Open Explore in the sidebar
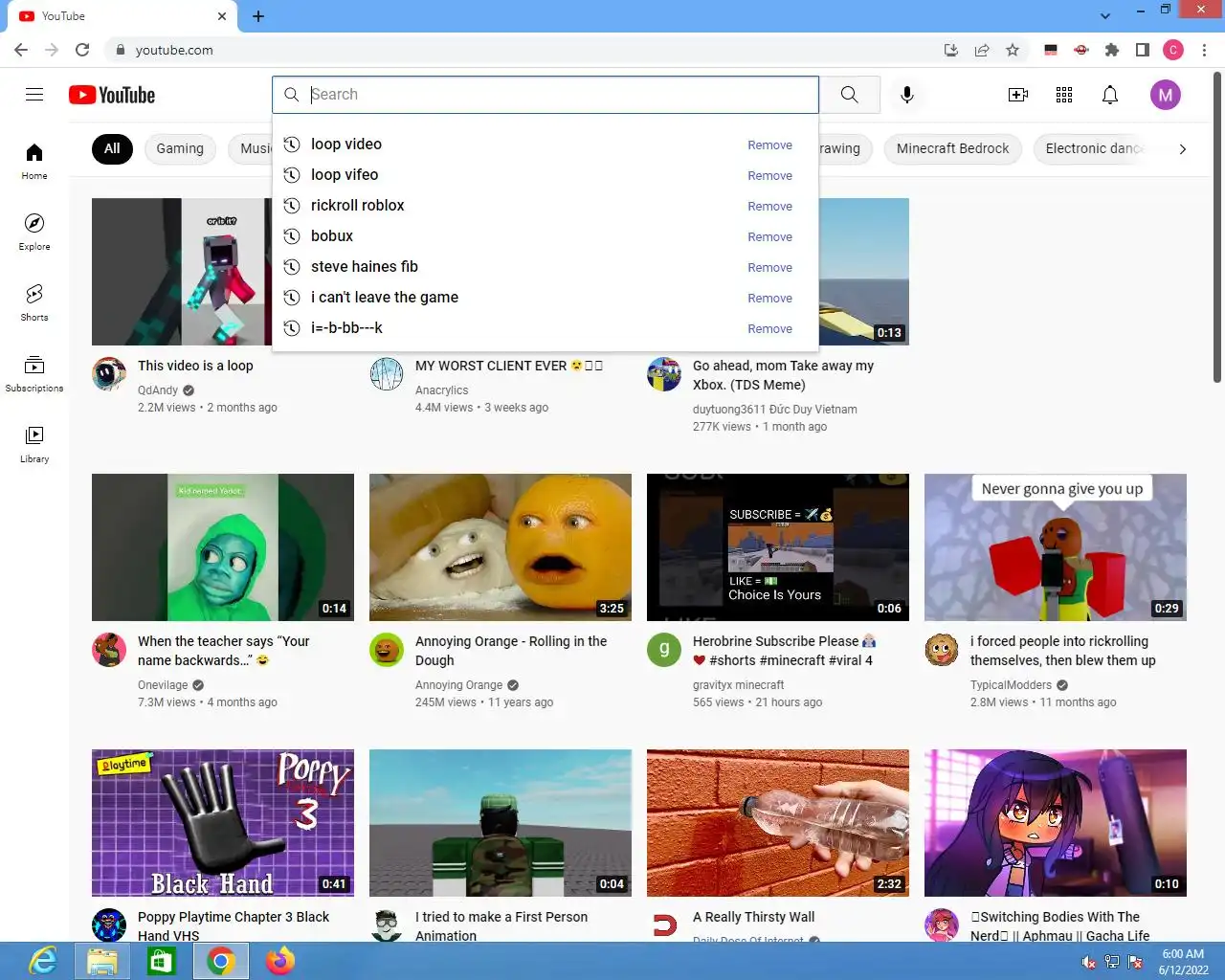The width and height of the screenshot is (1225, 980). coord(34,232)
